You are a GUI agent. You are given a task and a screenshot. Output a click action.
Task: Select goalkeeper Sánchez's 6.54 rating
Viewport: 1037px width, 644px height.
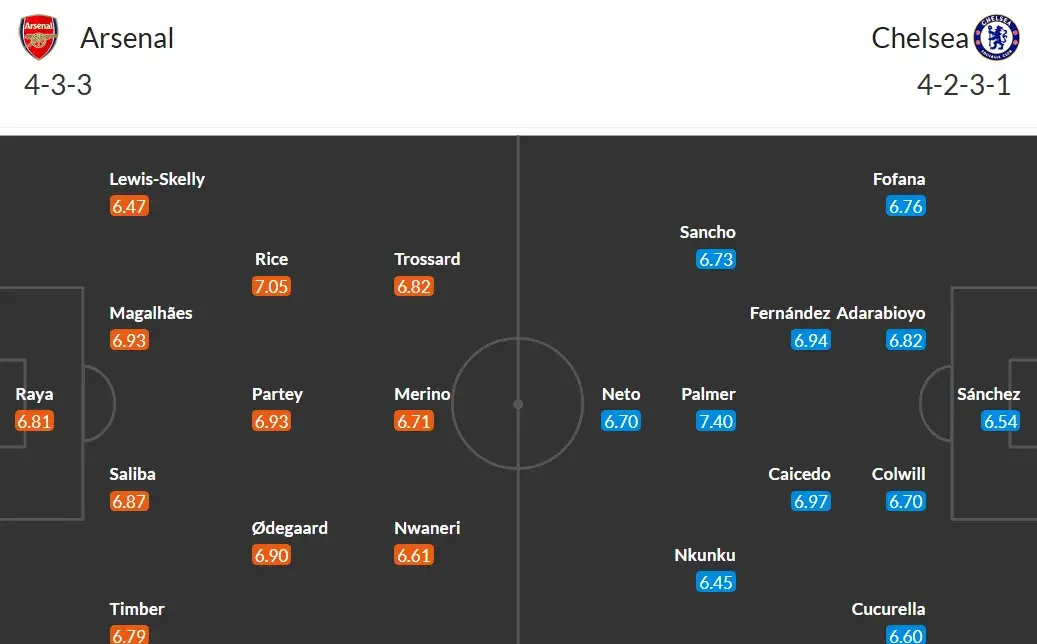pyautogui.click(x=1000, y=421)
